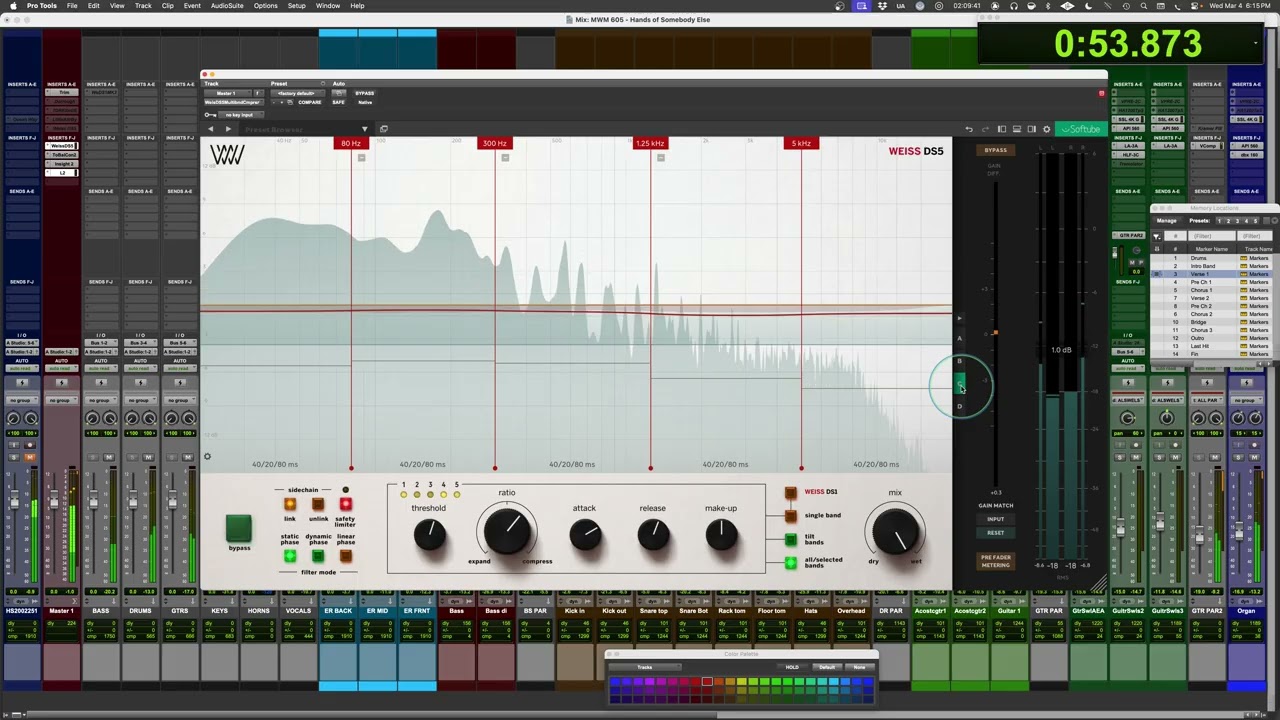Click COMPARE in the plugin header
The height and width of the screenshot is (720, 1280).
[x=310, y=102]
